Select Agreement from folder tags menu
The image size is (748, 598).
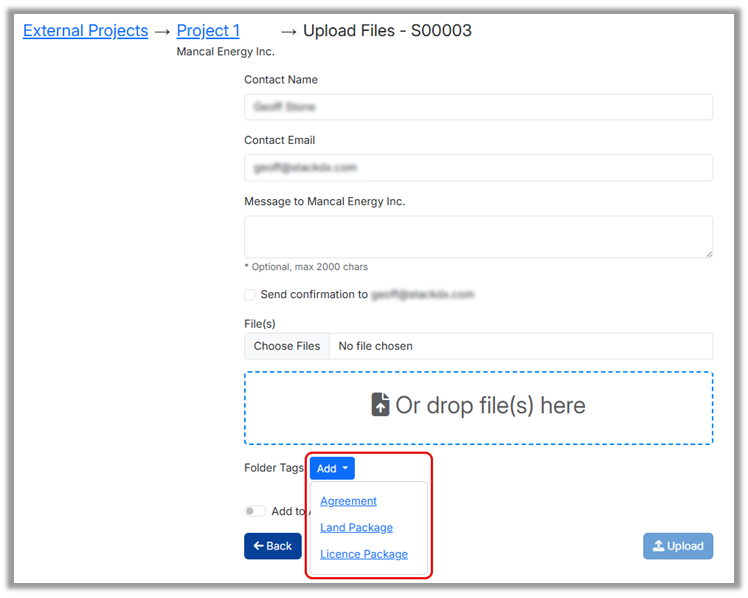348,501
